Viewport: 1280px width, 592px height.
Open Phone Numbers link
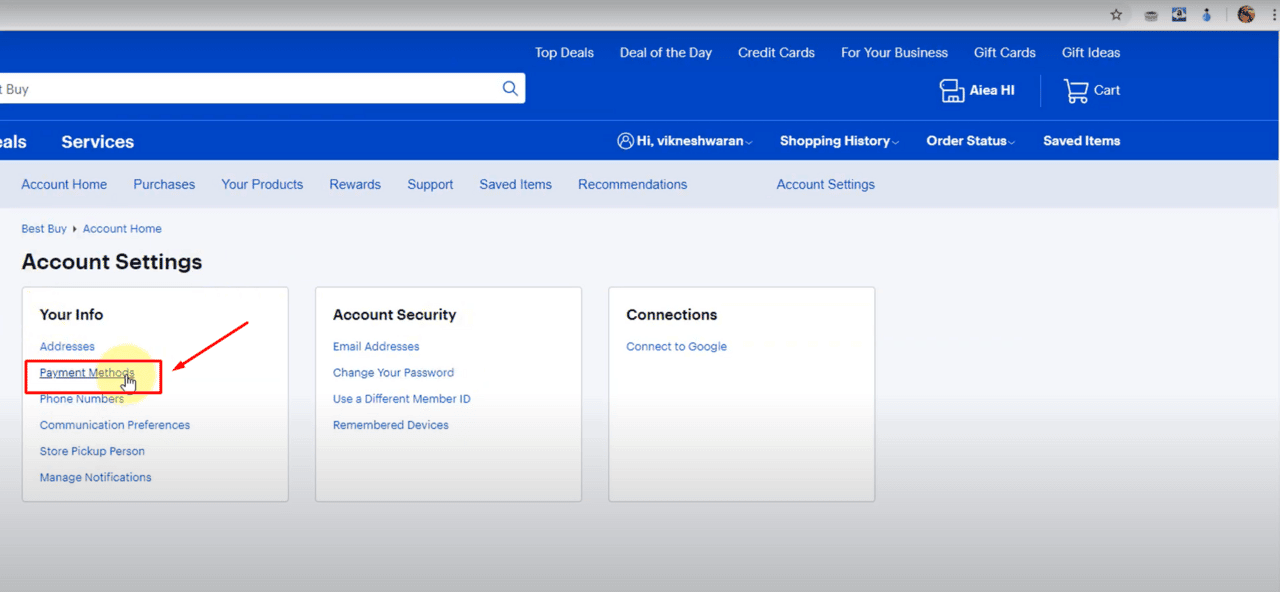point(82,399)
